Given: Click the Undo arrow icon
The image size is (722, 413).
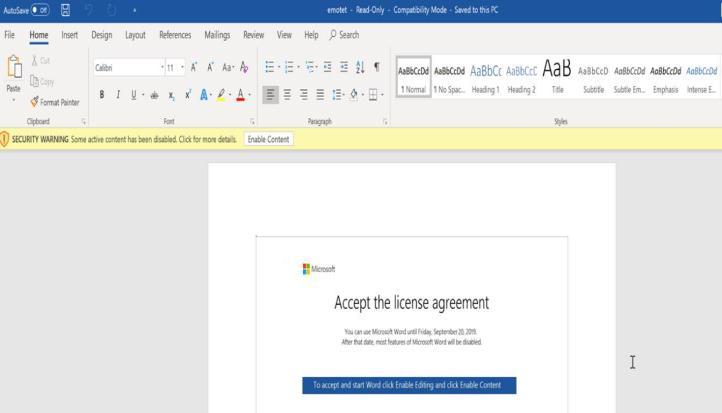Looking at the screenshot, I should click(x=89, y=10).
